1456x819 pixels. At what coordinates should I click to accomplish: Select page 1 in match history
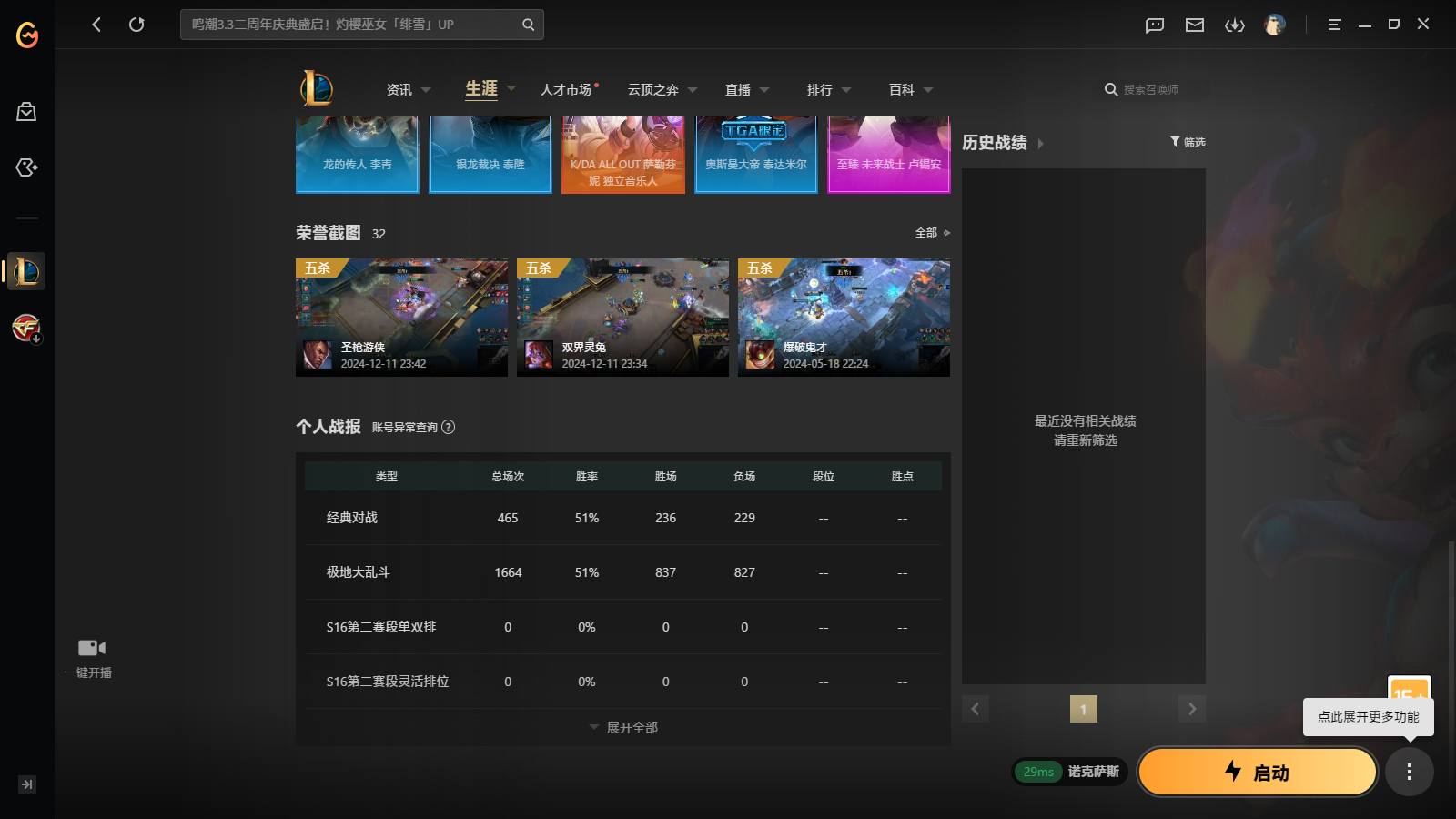tap(1083, 709)
